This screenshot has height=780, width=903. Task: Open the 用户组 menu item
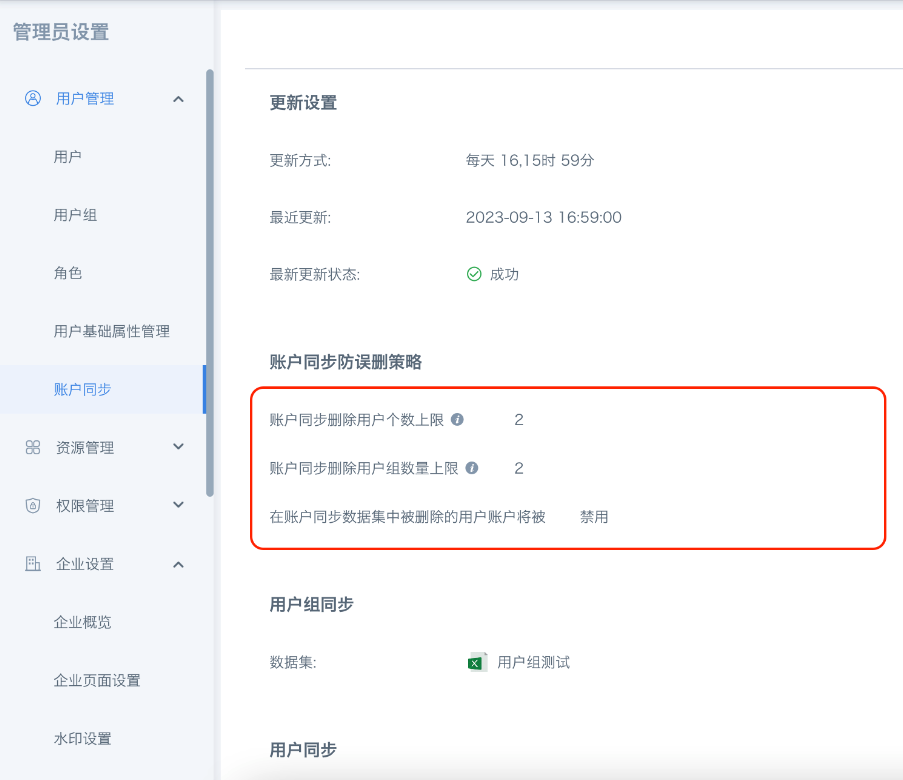click(75, 215)
